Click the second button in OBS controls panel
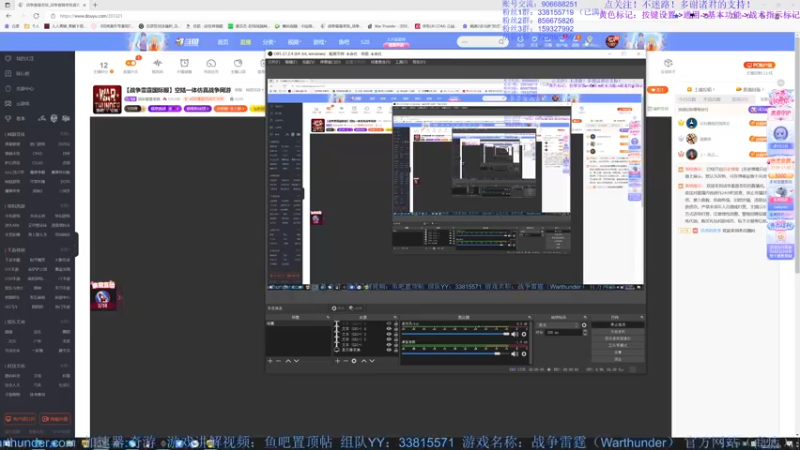The height and width of the screenshot is (450, 800). 618,332
